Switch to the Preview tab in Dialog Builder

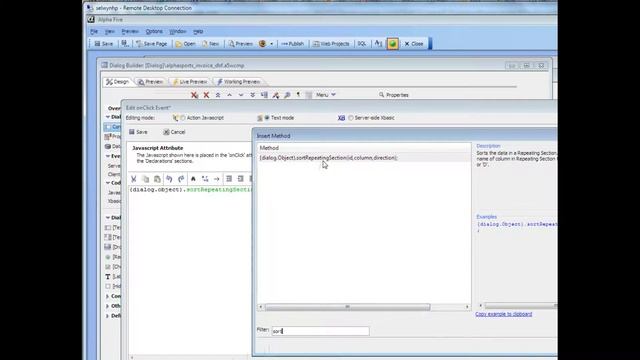(150, 82)
